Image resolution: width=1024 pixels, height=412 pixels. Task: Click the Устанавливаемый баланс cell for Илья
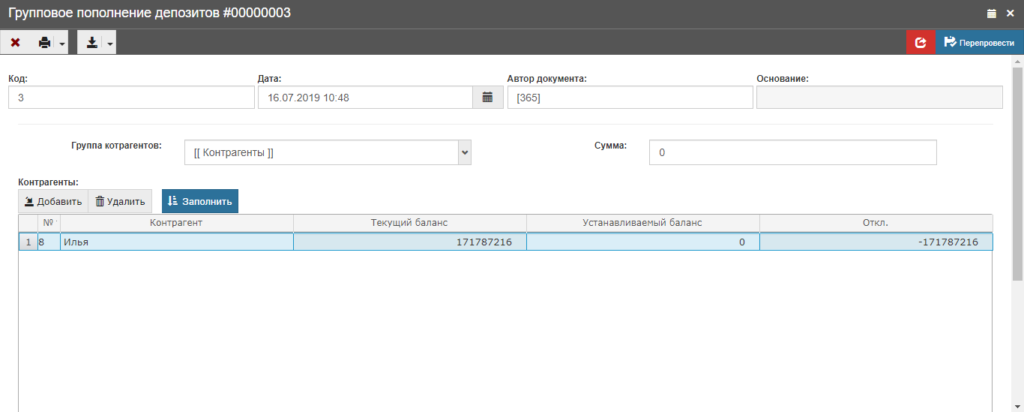tap(642, 242)
